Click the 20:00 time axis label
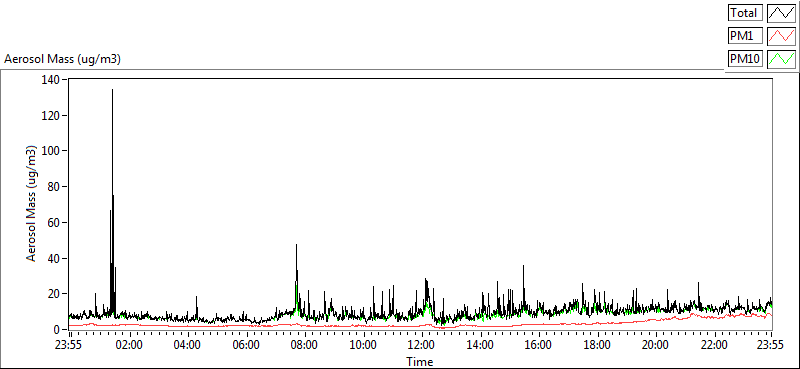 [655, 345]
